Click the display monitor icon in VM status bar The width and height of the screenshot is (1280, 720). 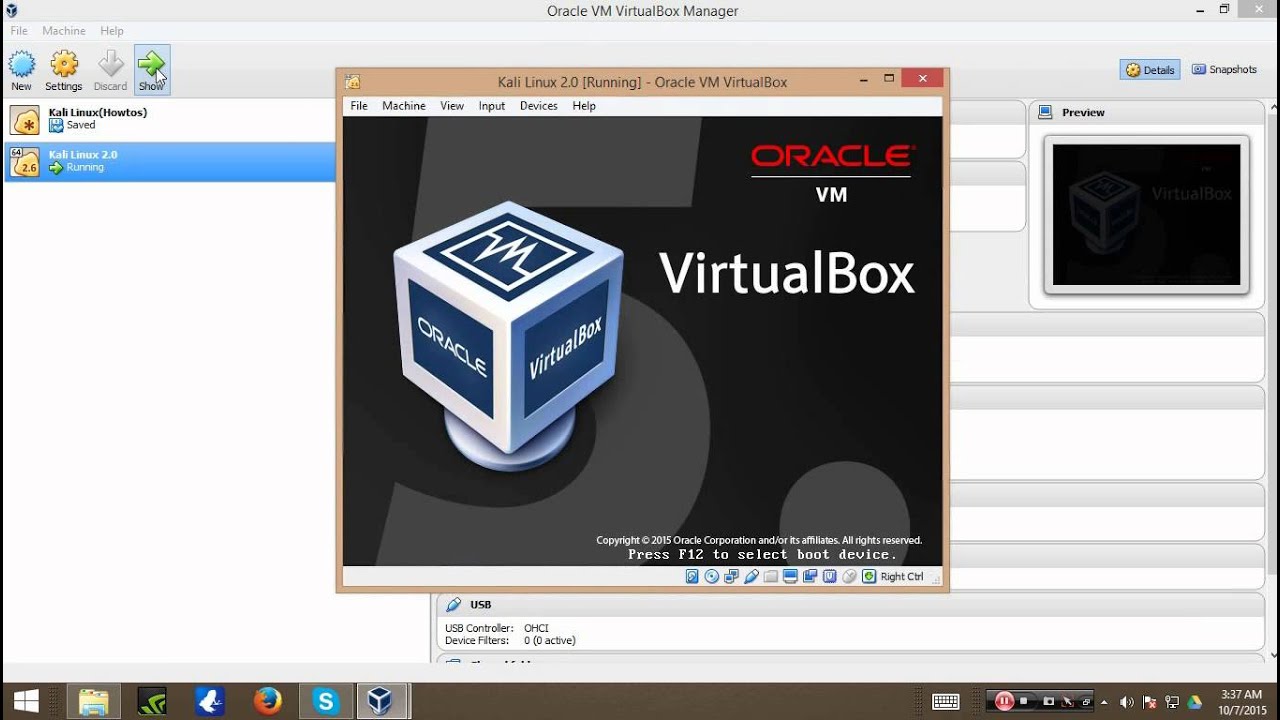[x=790, y=576]
